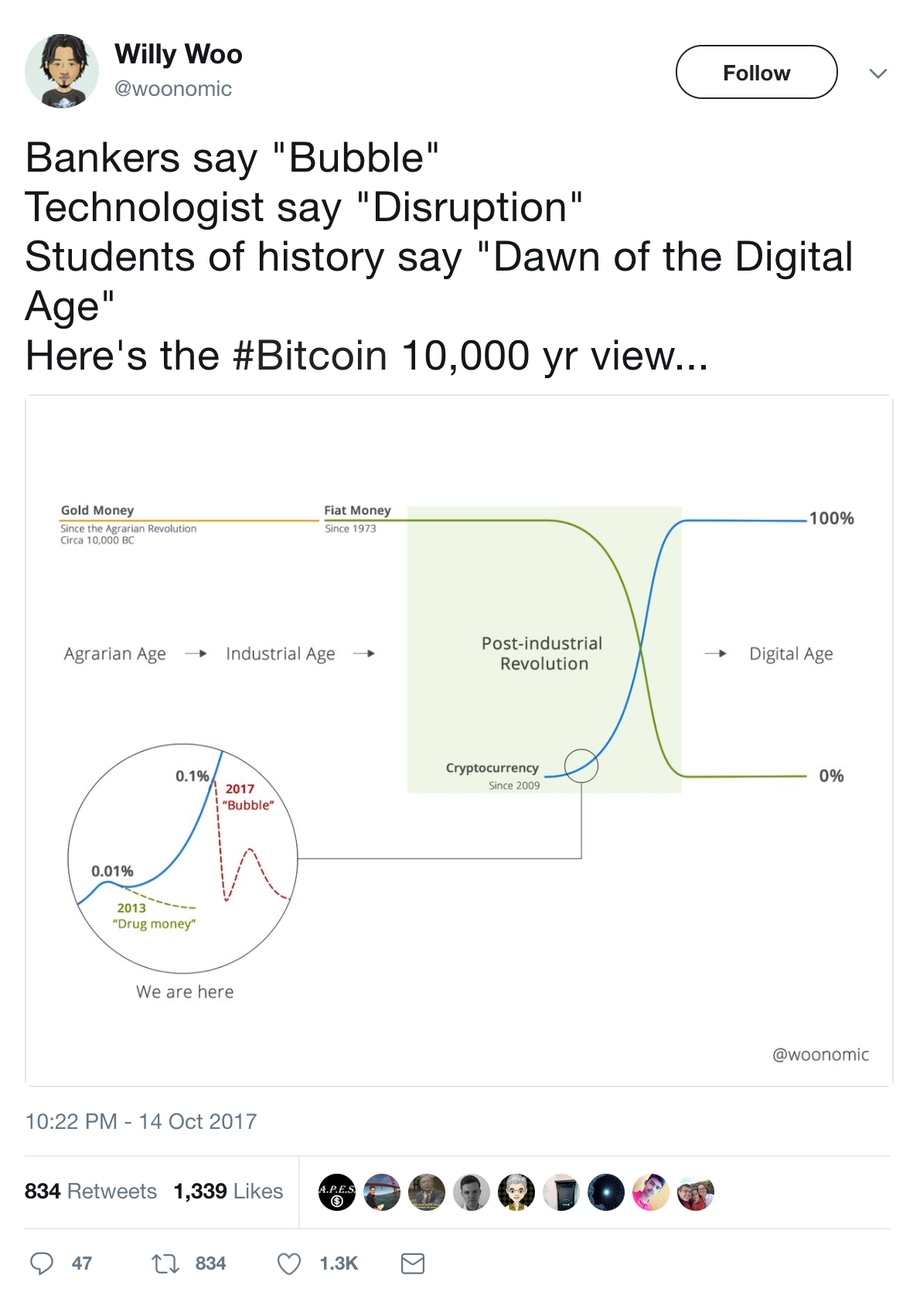920x1316 pixels.
Task: Click the green-haired cartoon liker avatar
Action: coord(516,1192)
